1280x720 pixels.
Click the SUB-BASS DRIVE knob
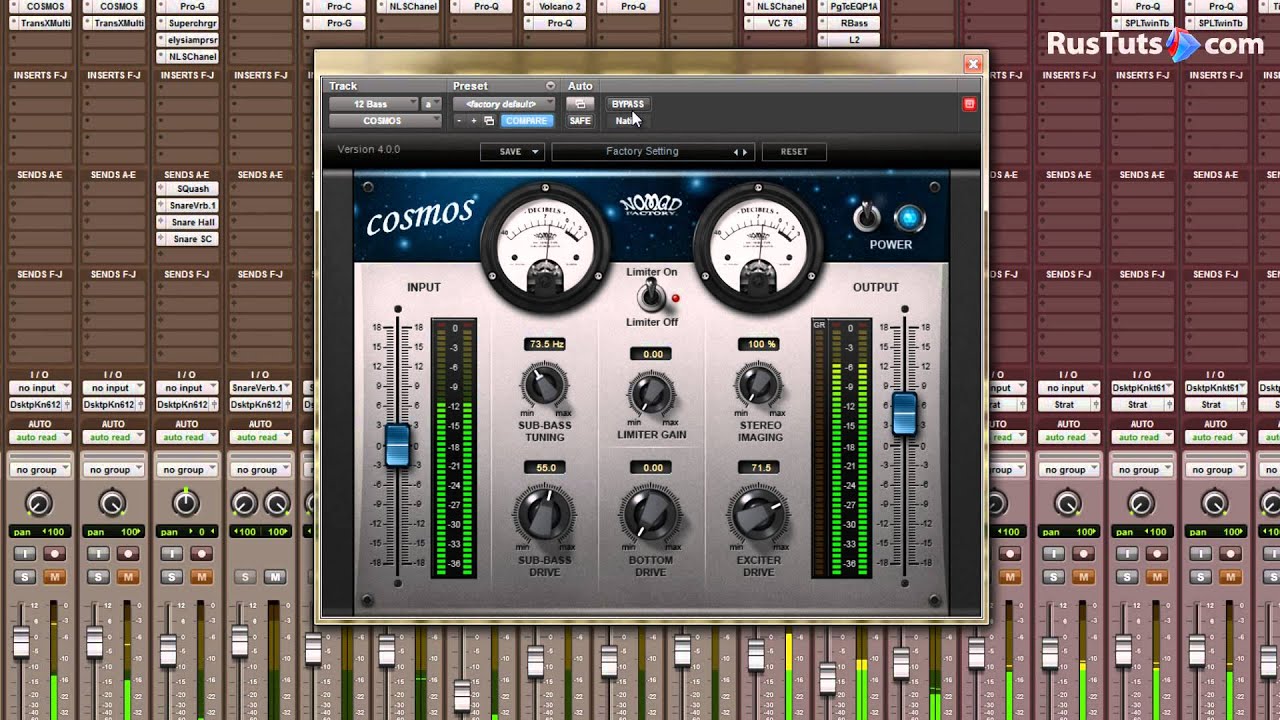coord(544,515)
